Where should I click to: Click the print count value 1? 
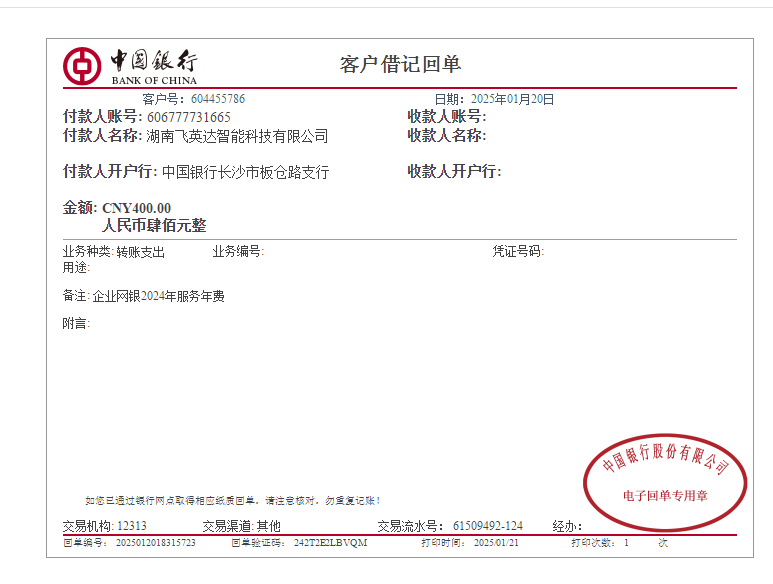627,543
